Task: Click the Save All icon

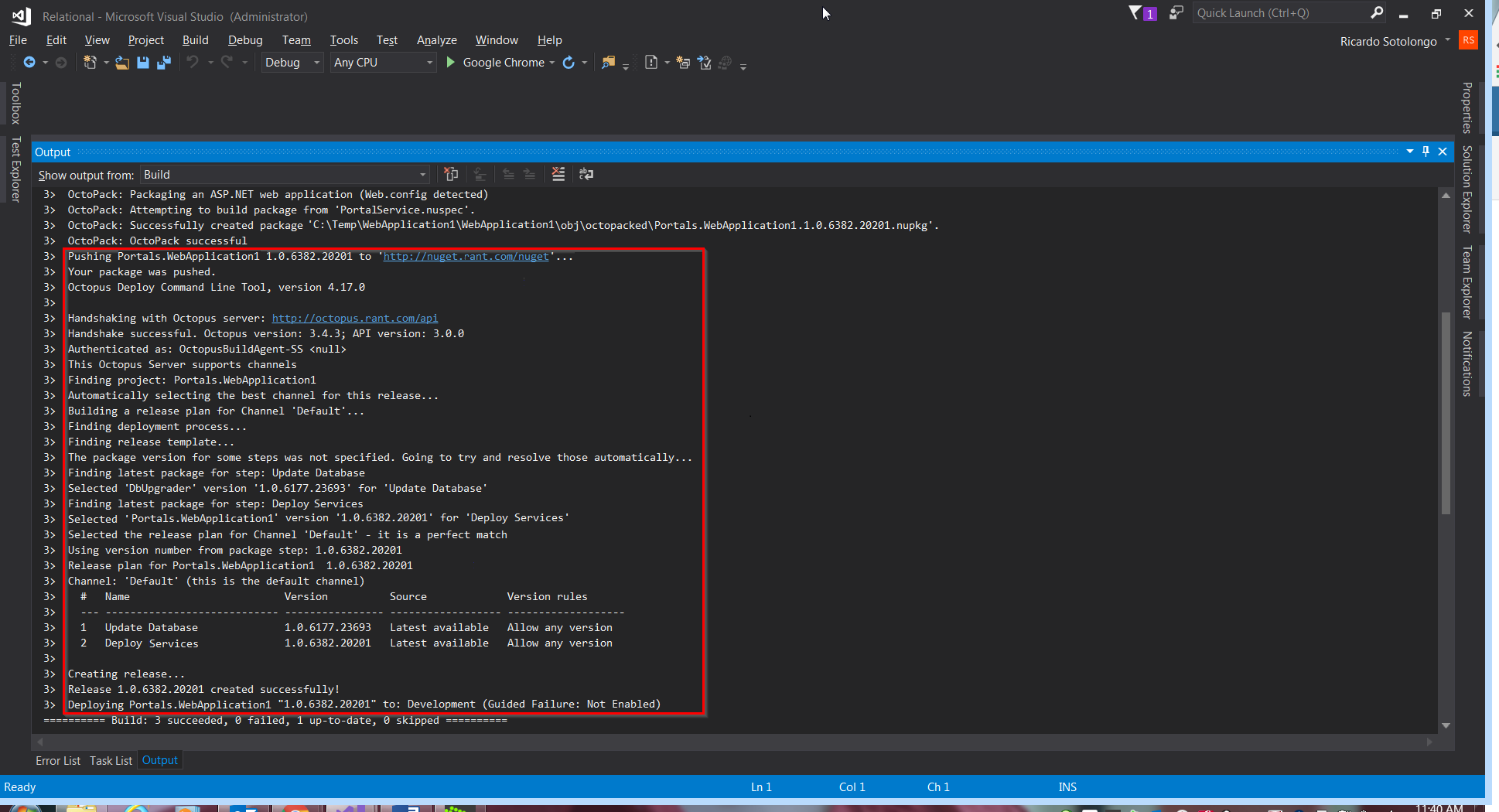Action: (164, 63)
